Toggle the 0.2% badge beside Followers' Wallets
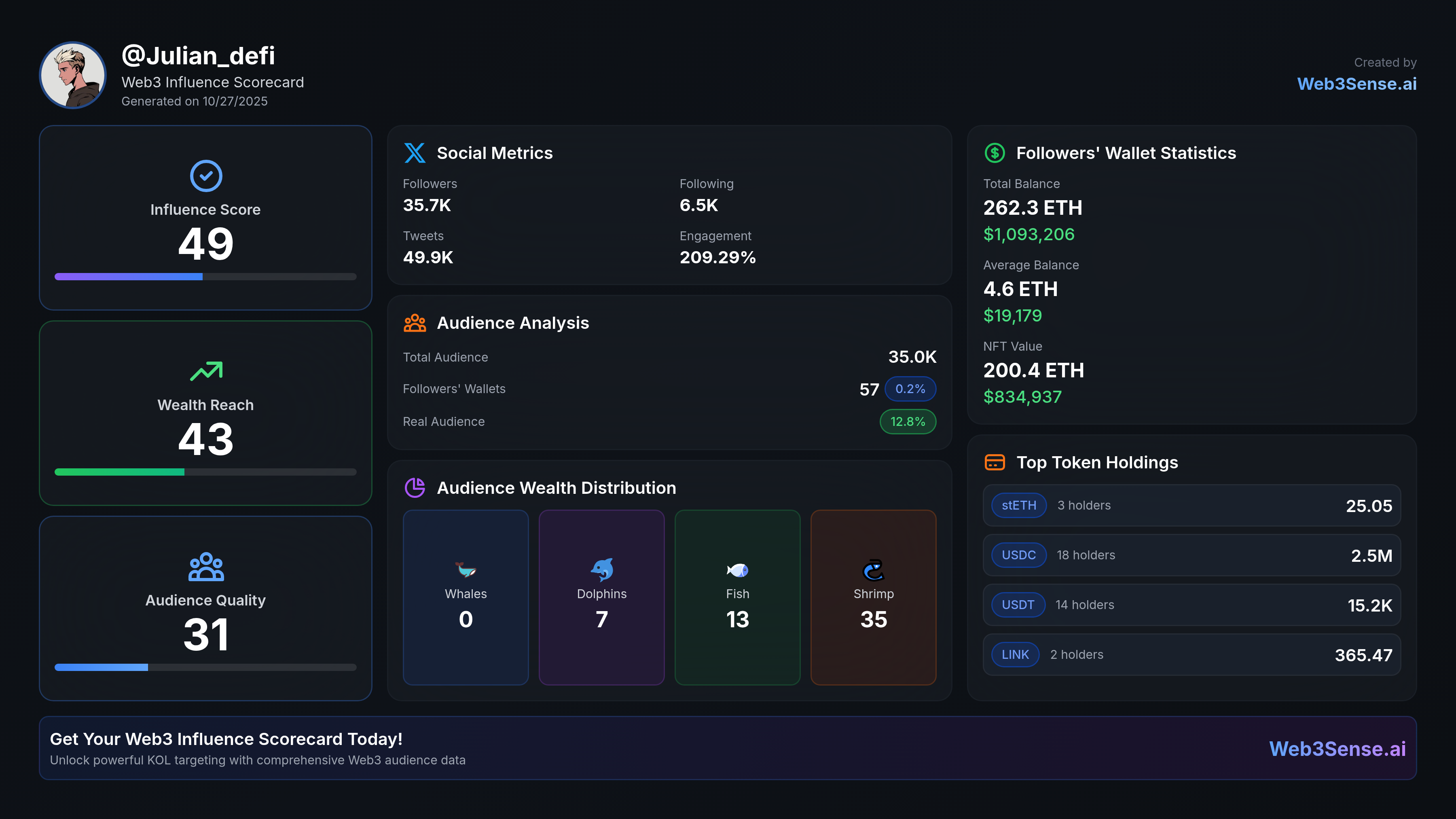The height and width of the screenshot is (819, 1456). [910, 389]
